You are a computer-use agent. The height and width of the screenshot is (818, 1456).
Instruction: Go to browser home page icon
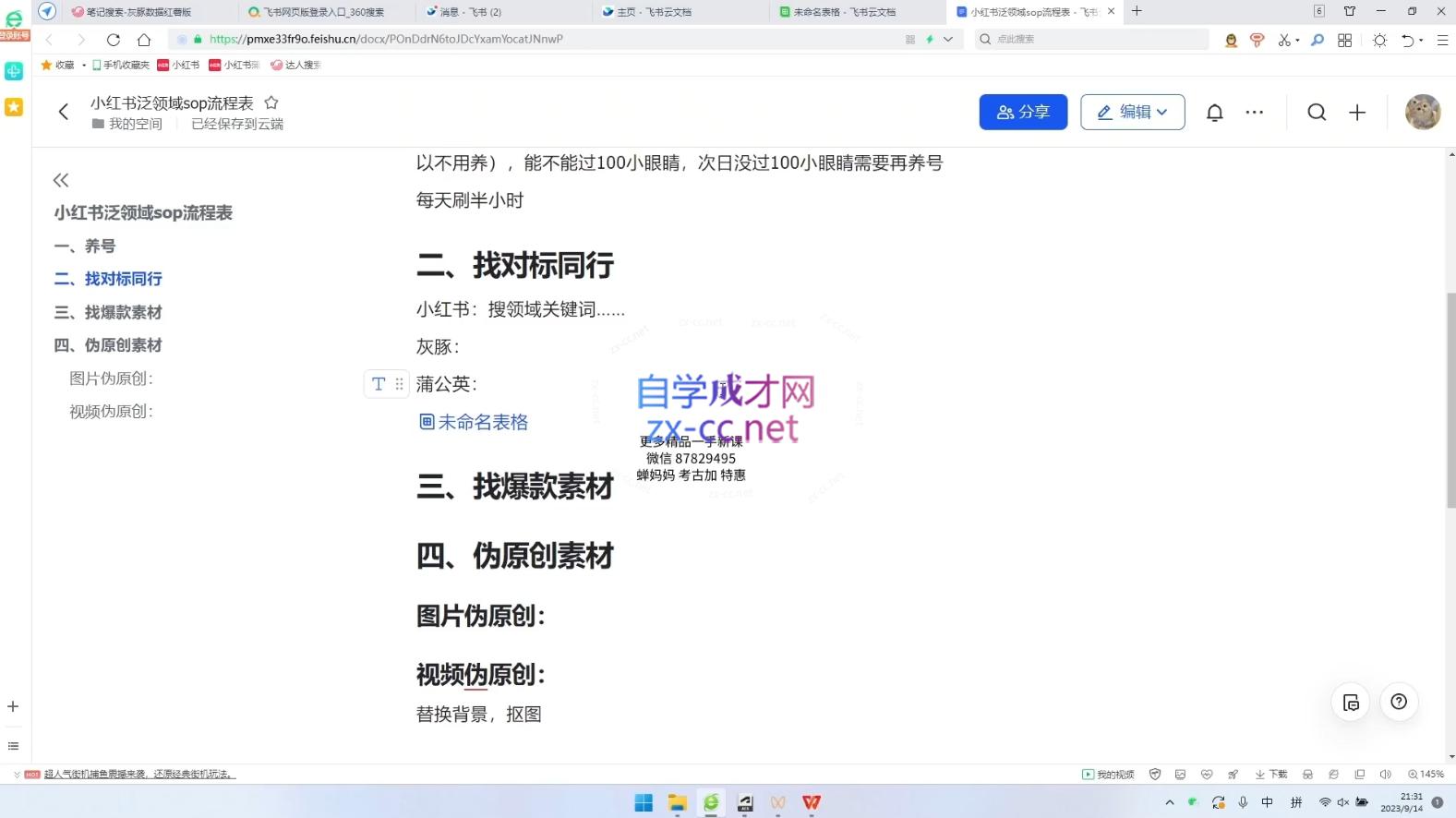pyautogui.click(x=144, y=40)
